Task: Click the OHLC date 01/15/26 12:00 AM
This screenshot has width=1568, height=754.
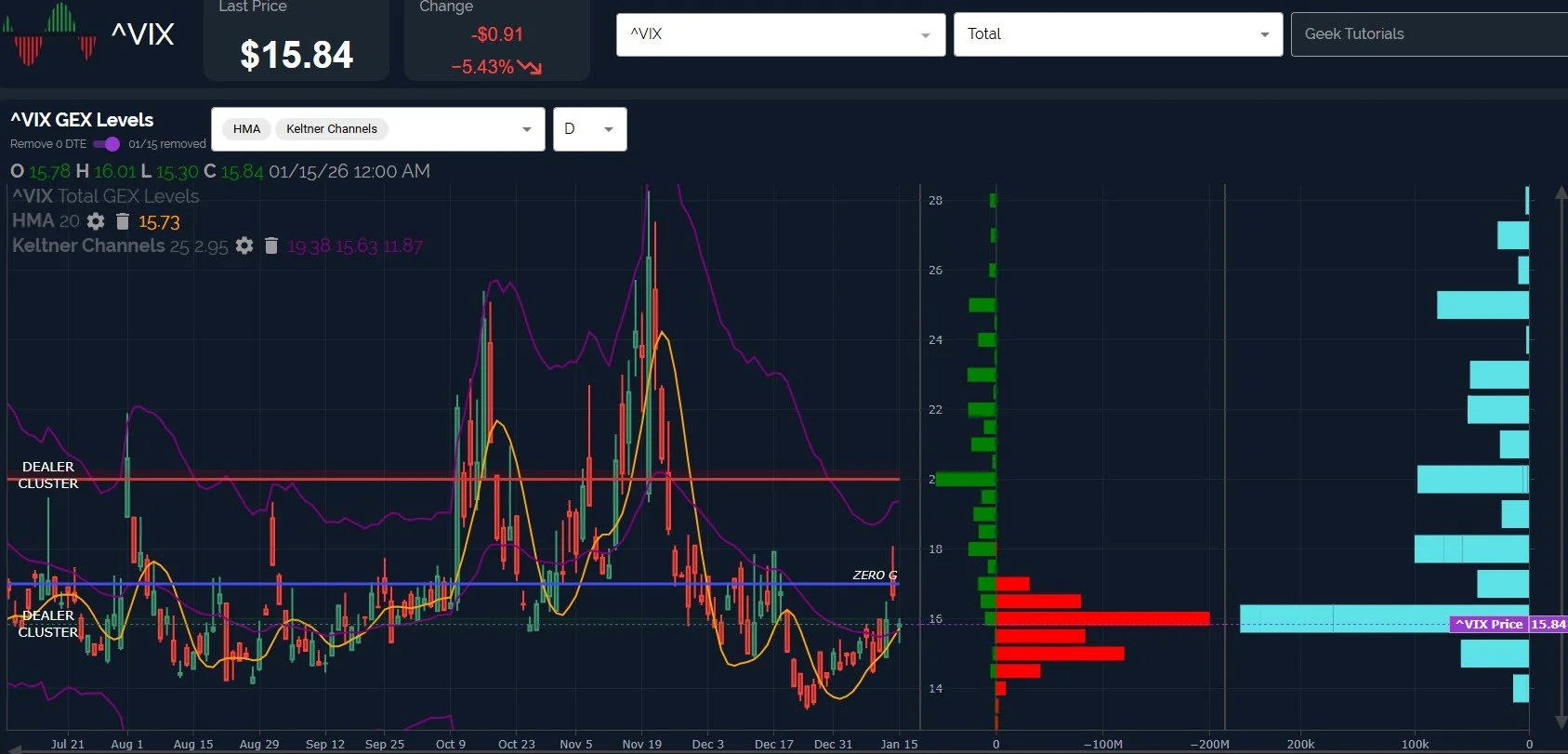Action: [x=349, y=171]
